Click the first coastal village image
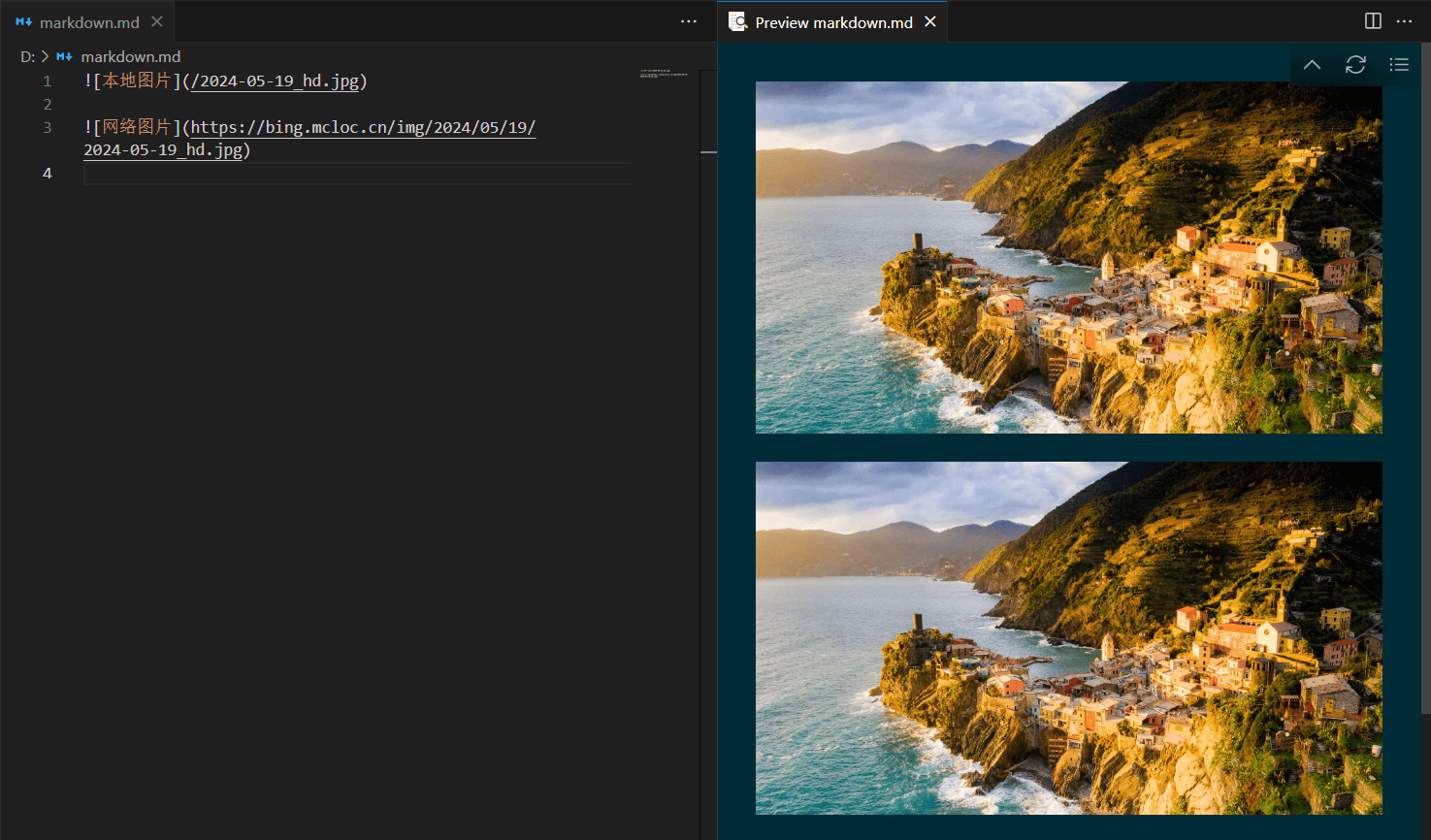The image size is (1431, 840). coord(1068,257)
